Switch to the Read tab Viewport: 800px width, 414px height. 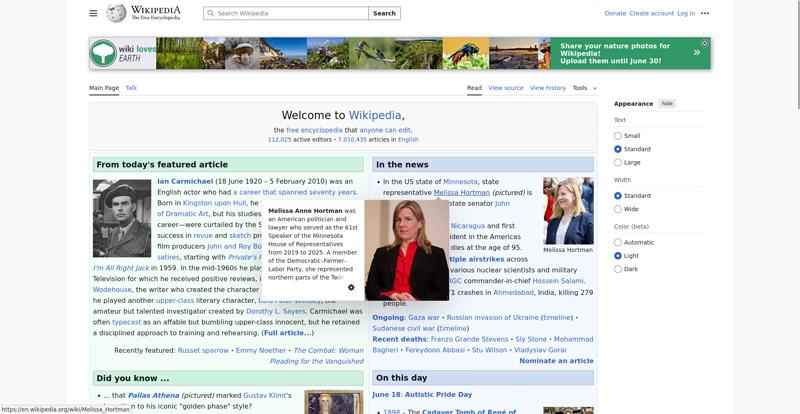[474, 88]
